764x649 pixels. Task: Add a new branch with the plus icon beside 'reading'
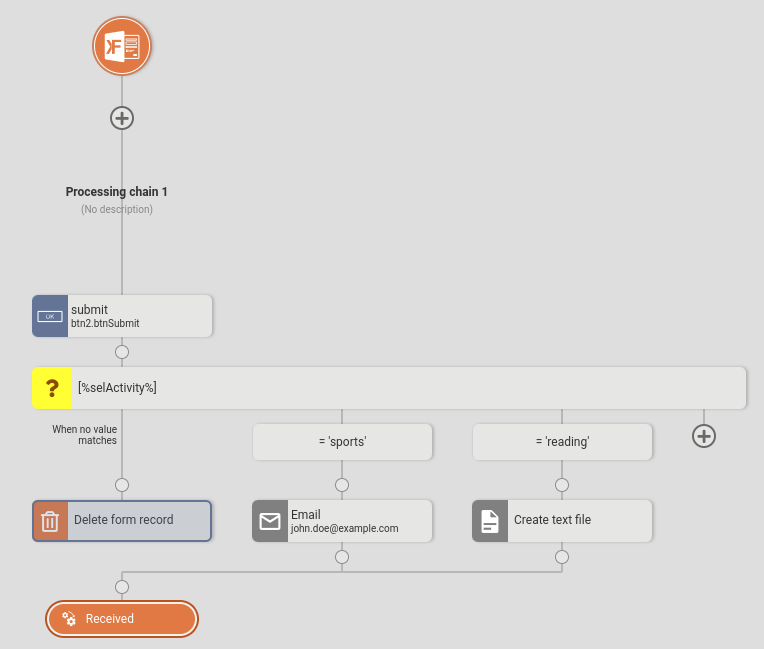pyautogui.click(x=704, y=436)
